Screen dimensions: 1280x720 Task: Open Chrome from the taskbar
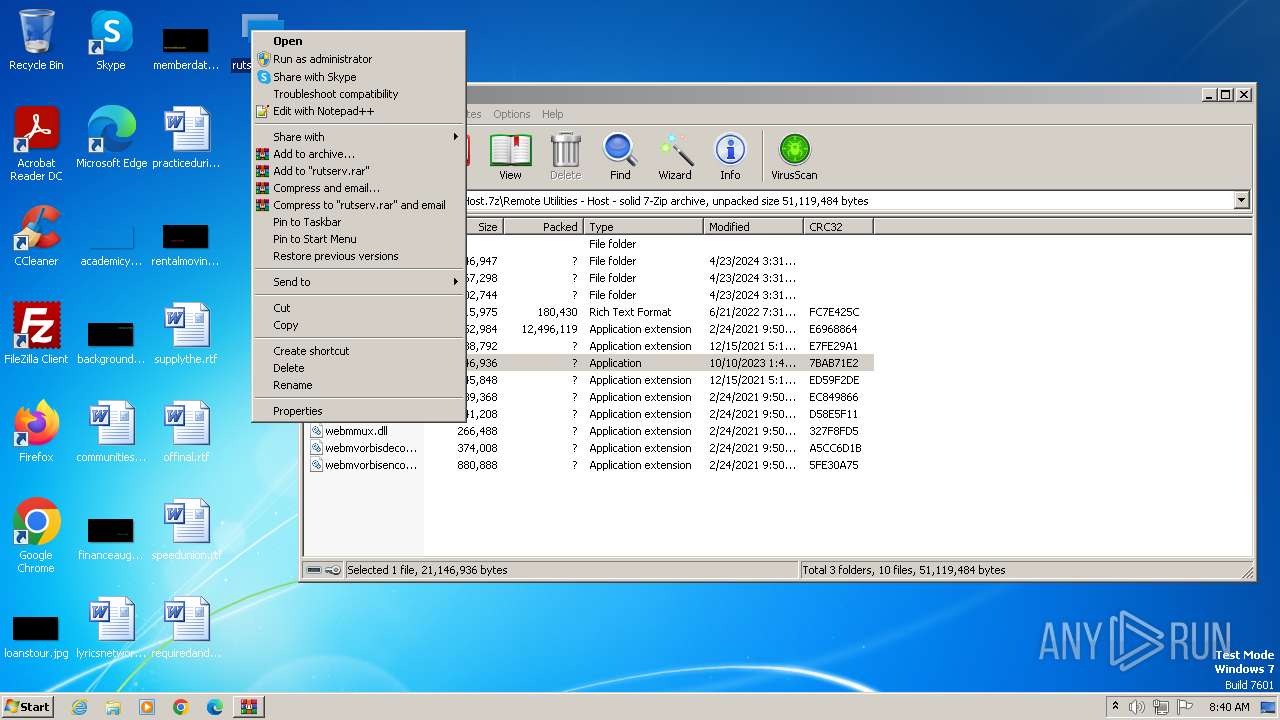pyautogui.click(x=181, y=707)
